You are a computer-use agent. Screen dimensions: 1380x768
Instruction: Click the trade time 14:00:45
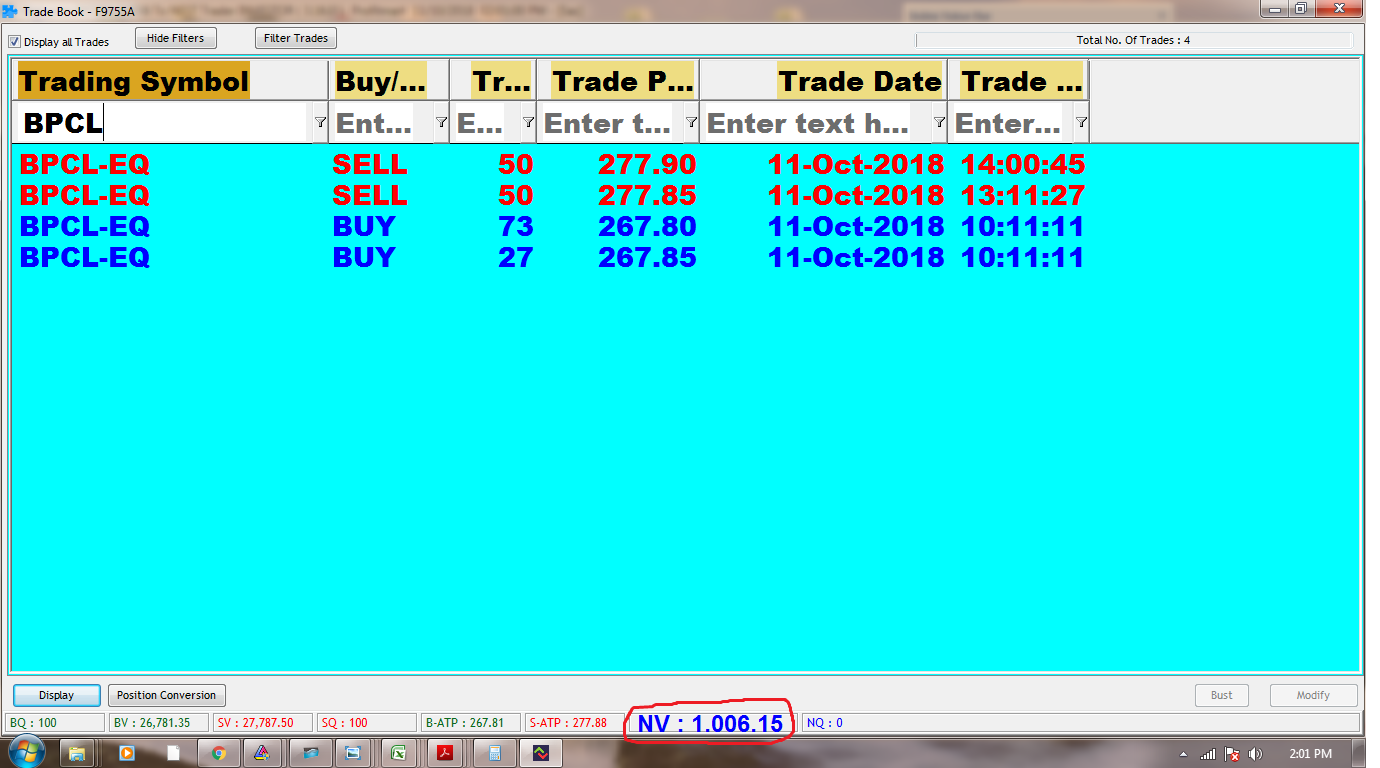[x=1023, y=164]
